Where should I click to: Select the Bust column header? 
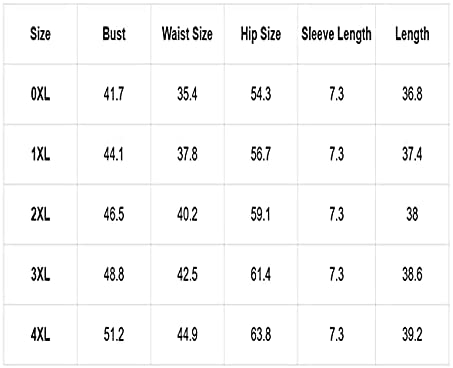click(114, 34)
